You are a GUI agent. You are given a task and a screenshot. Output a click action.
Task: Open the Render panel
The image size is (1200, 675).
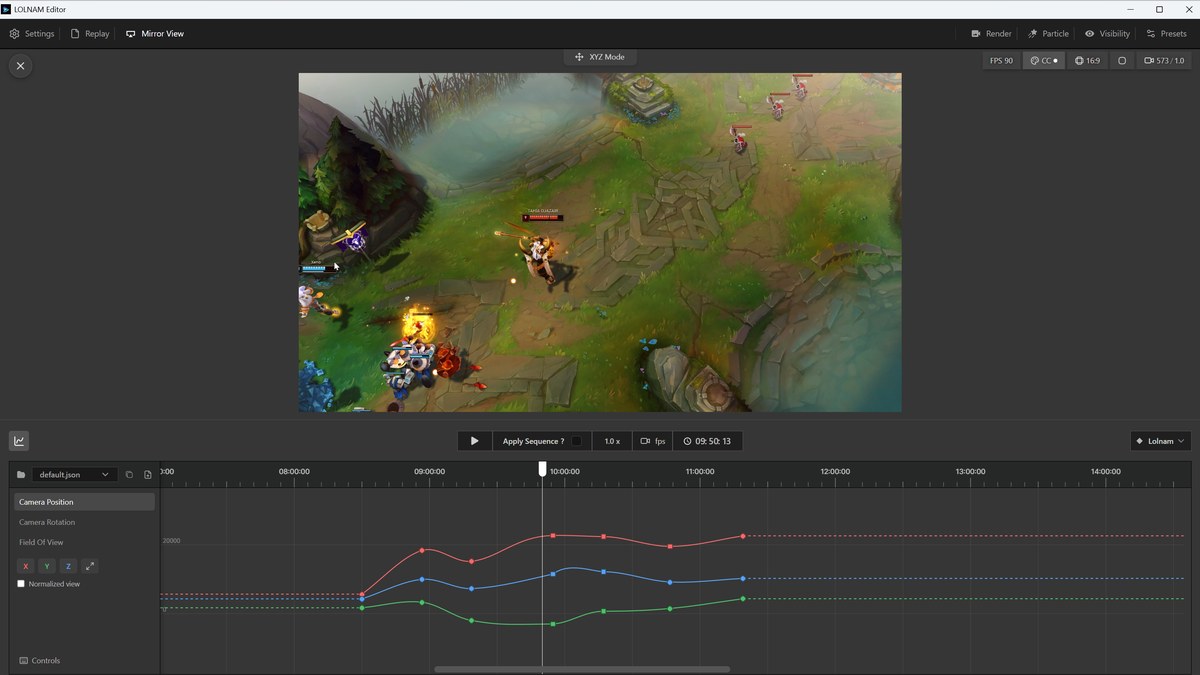tap(991, 33)
